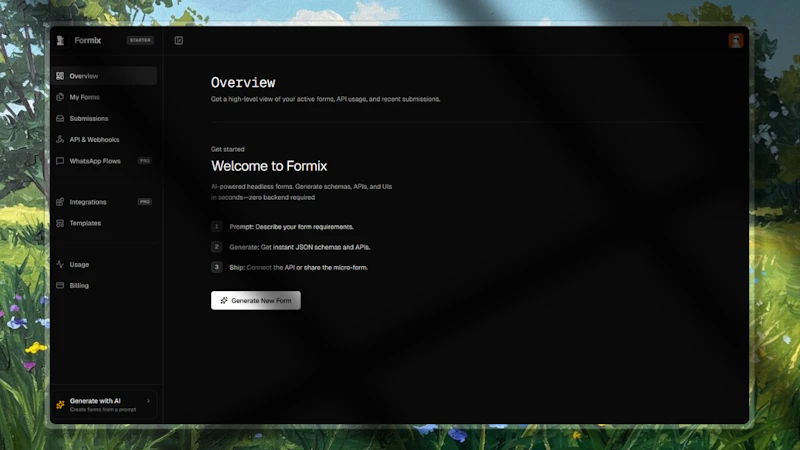Click the "Get started" label

(228, 149)
